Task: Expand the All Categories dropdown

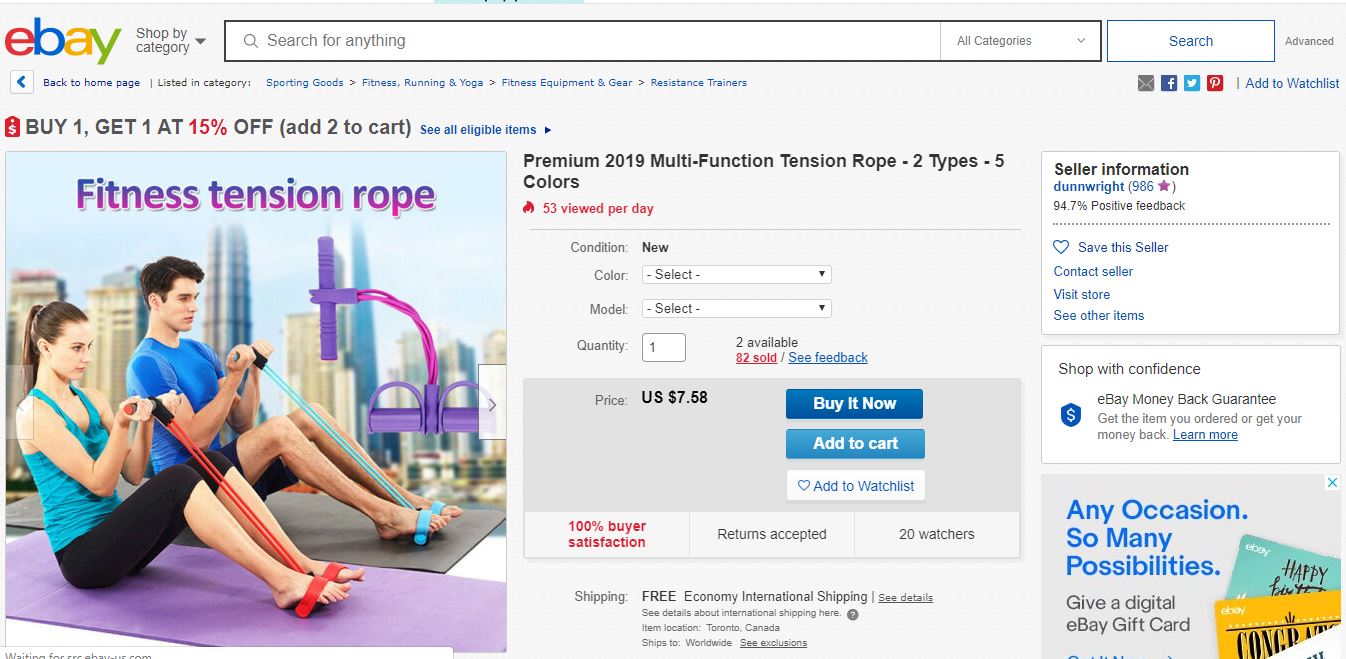Action: click(1020, 41)
